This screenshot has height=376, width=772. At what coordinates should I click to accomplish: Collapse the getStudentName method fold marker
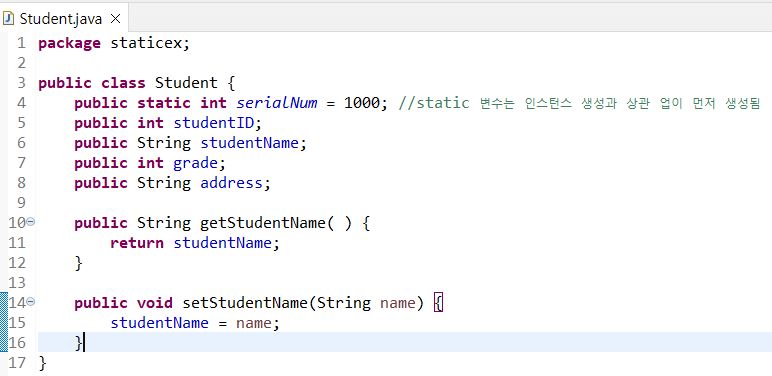coord(31,222)
